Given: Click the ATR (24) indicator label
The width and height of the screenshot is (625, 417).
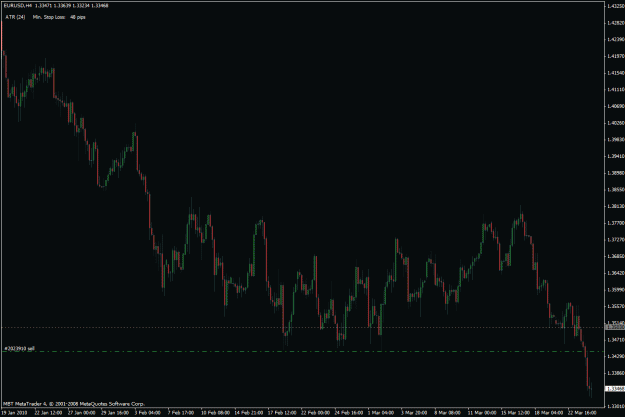Looking at the screenshot, I should coord(15,17).
